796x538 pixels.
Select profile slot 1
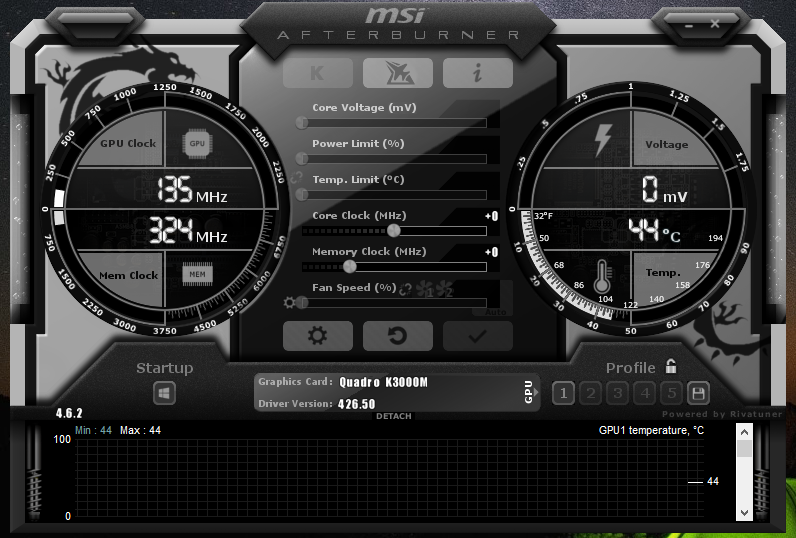[x=563, y=393]
